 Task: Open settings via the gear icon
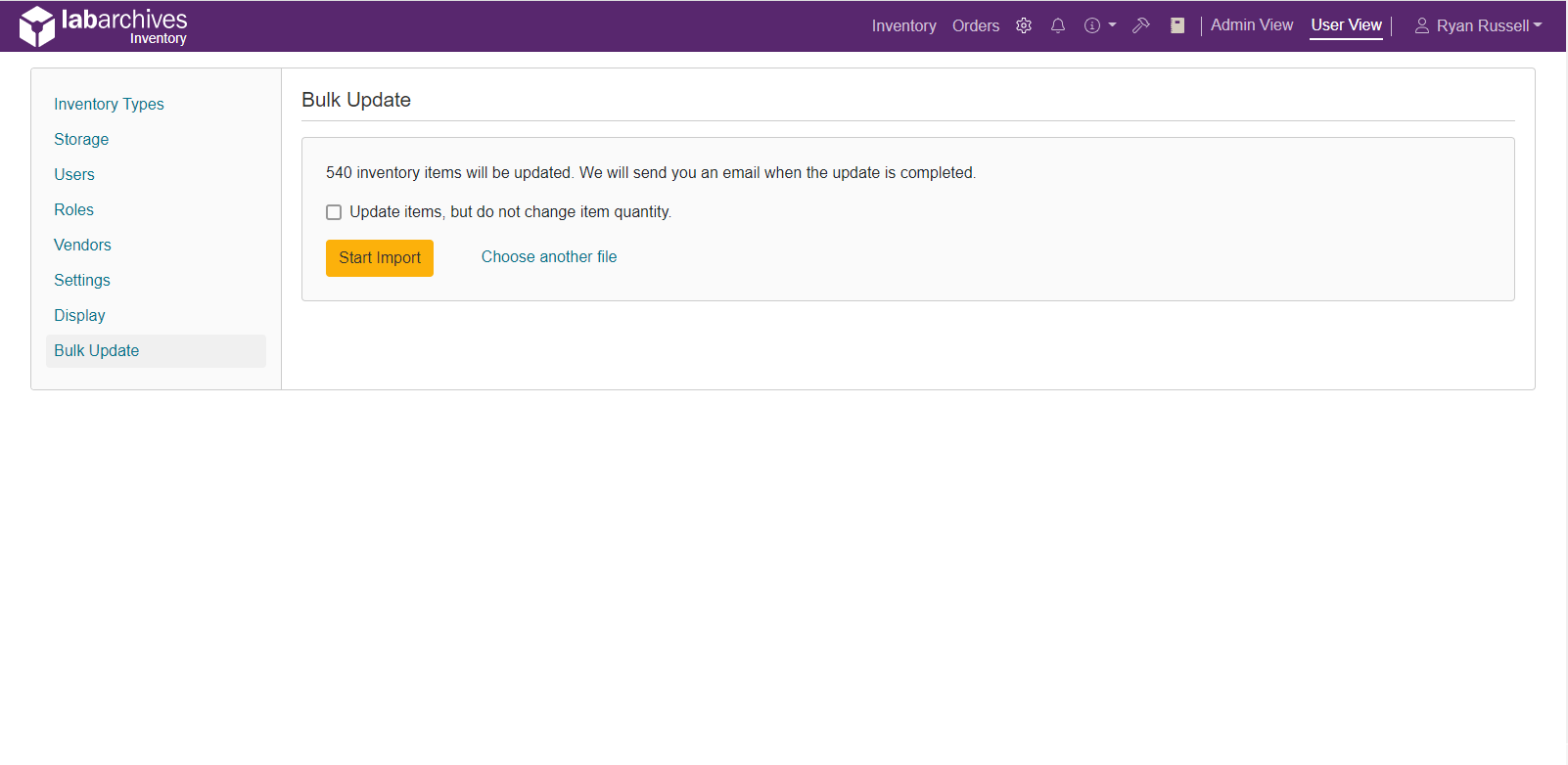[x=1024, y=26]
